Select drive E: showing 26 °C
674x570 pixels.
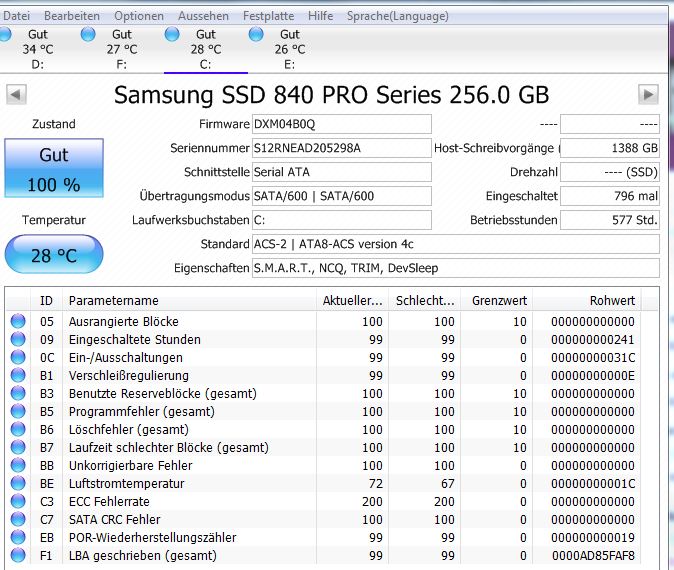(x=290, y=49)
